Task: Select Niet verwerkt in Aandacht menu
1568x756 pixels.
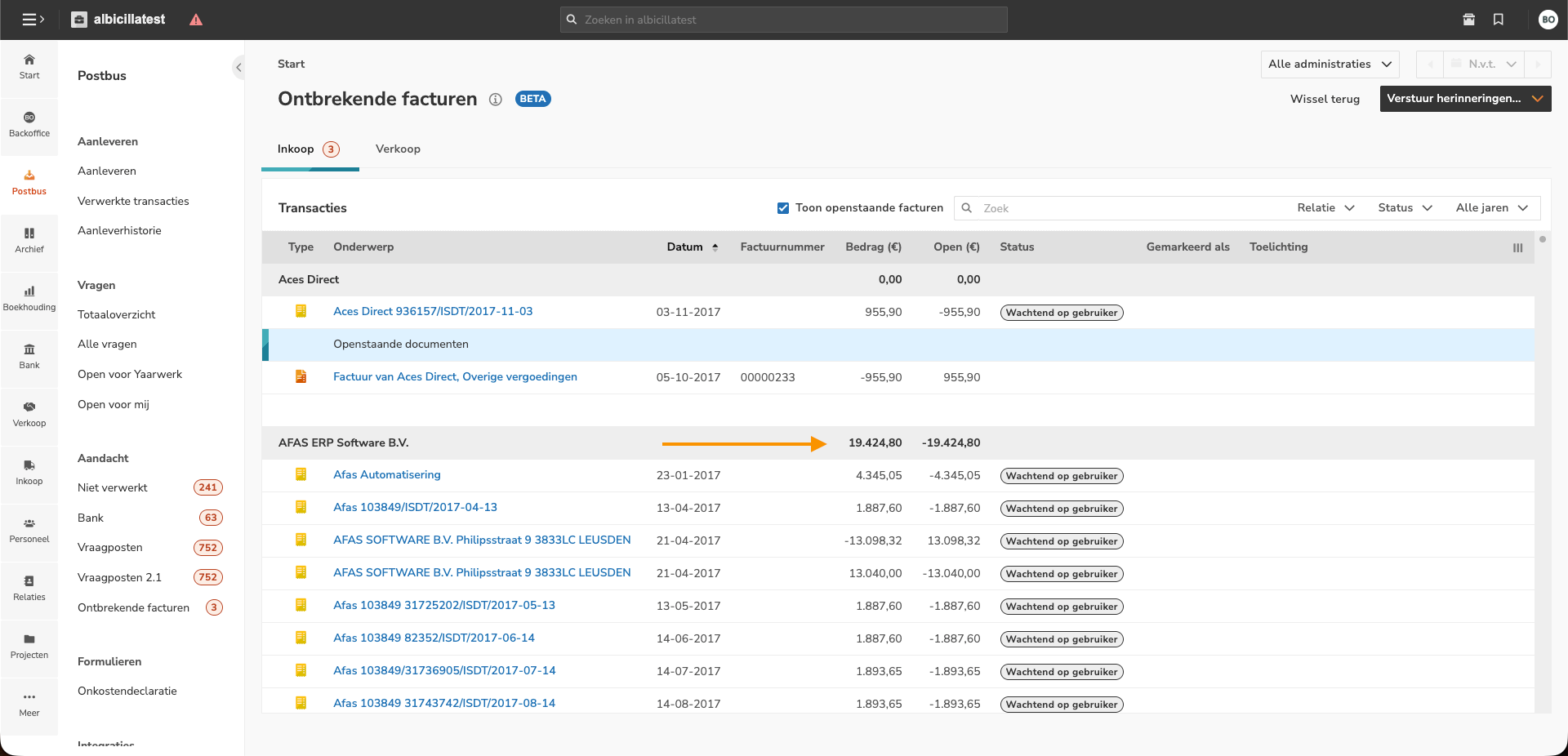Action: 113,488
